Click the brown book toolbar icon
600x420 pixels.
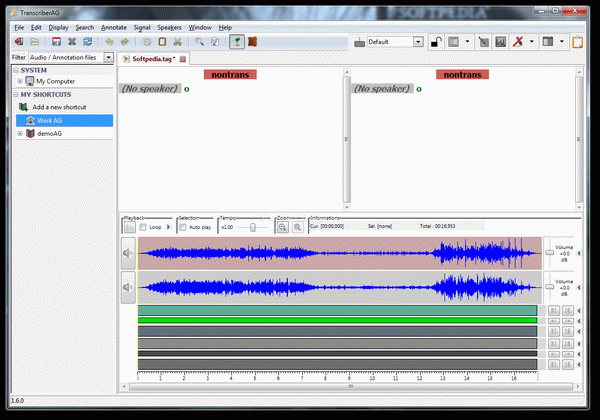pos(252,42)
